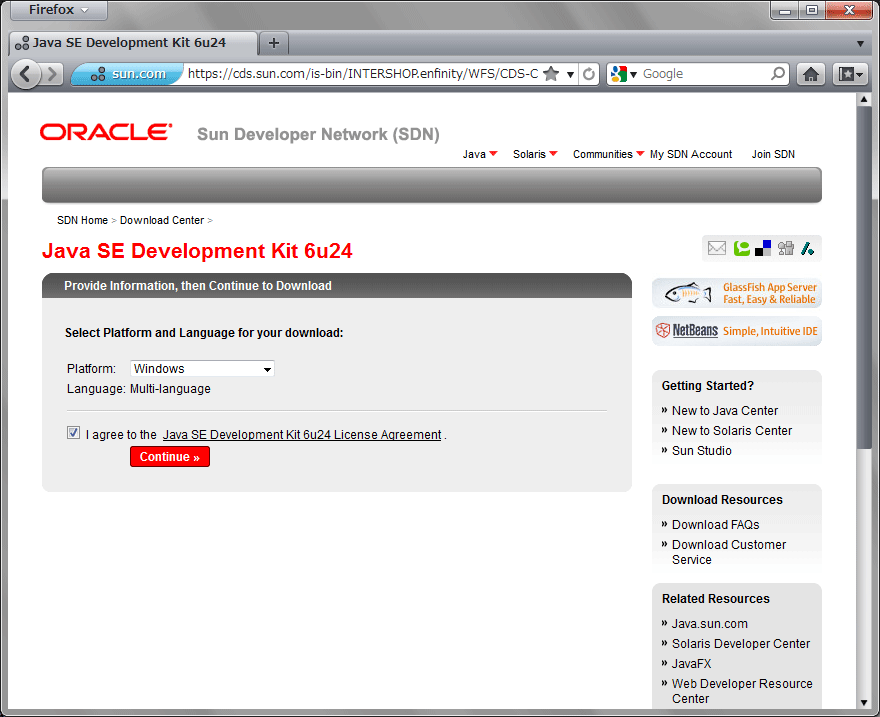
Task: Open New to Java Center link
Action: coord(725,411)
